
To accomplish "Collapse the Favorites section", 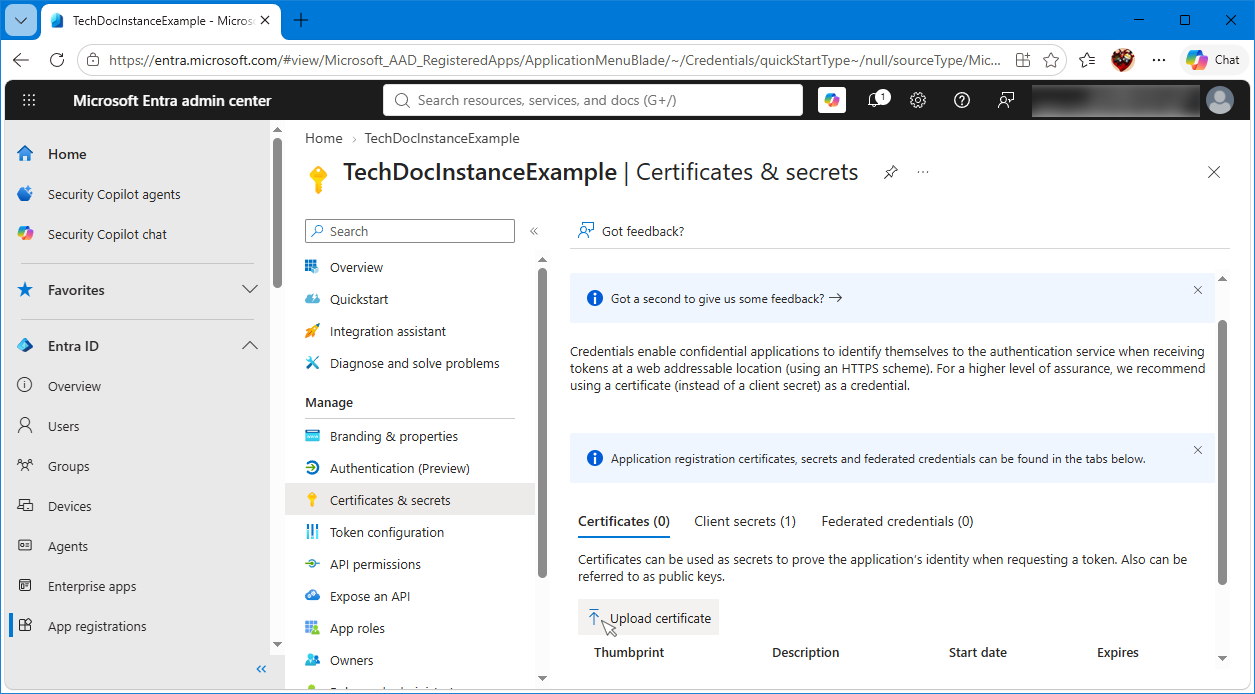I will coord(250,290).
